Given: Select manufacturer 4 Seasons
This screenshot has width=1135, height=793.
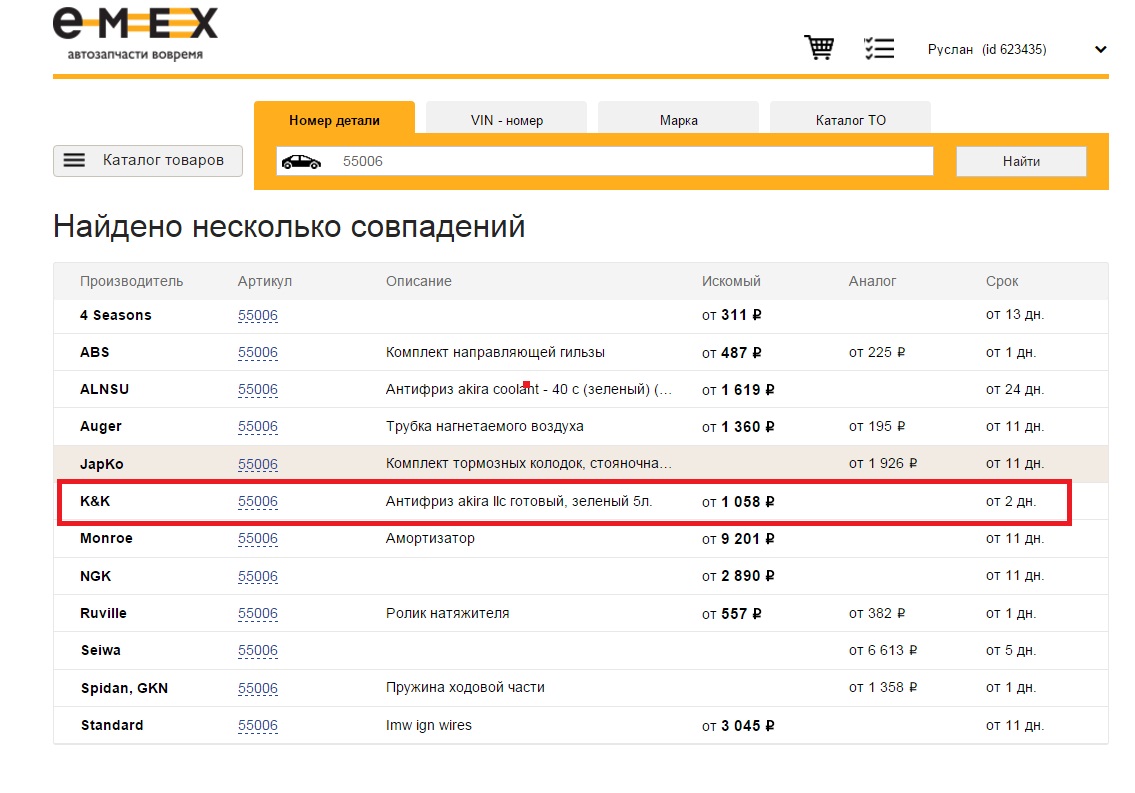Looking at the screenshot, I should [x=116, y=315].
